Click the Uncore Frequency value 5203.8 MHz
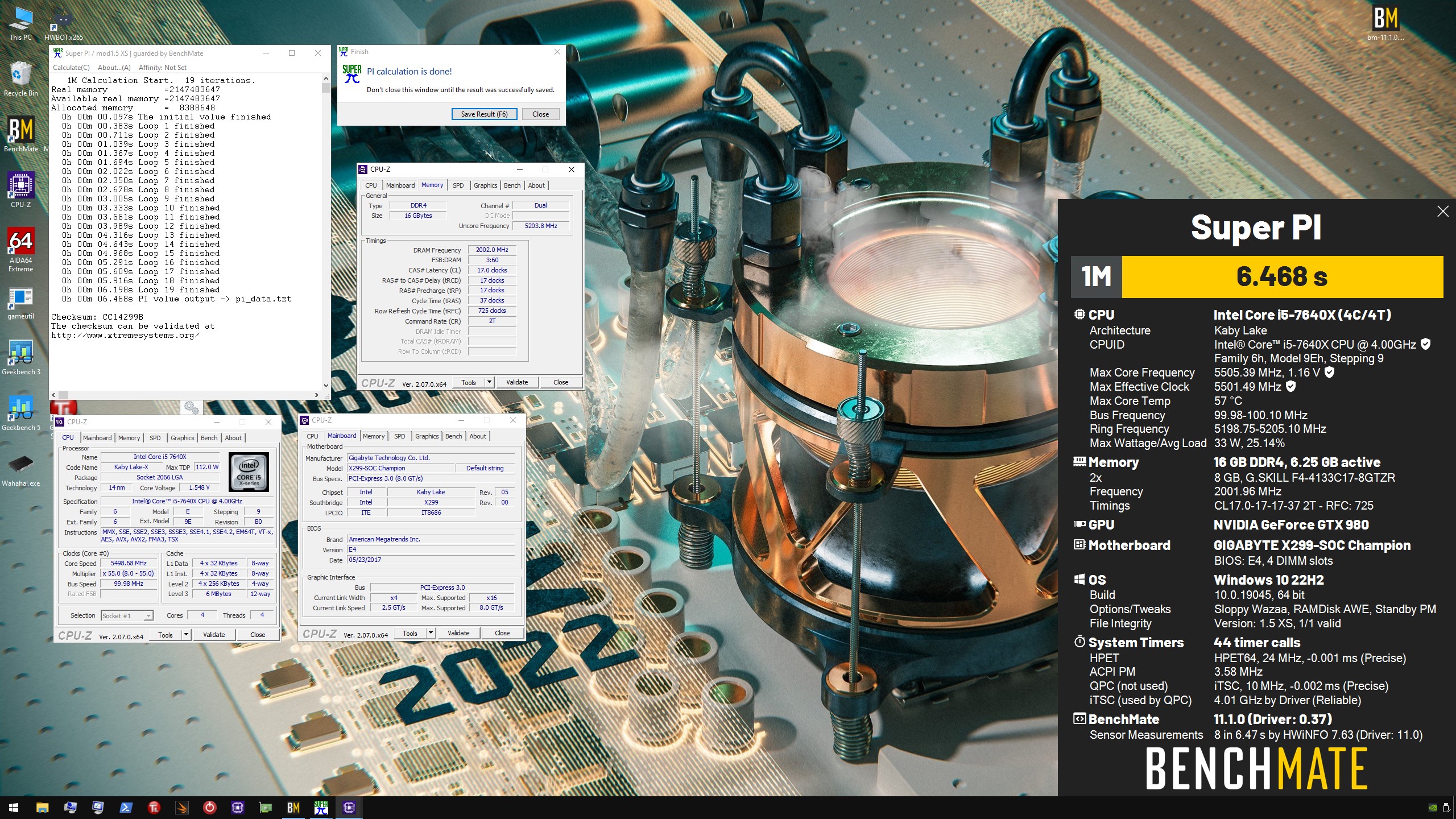This screenshot has height=819, width=1456. point(541,226)
